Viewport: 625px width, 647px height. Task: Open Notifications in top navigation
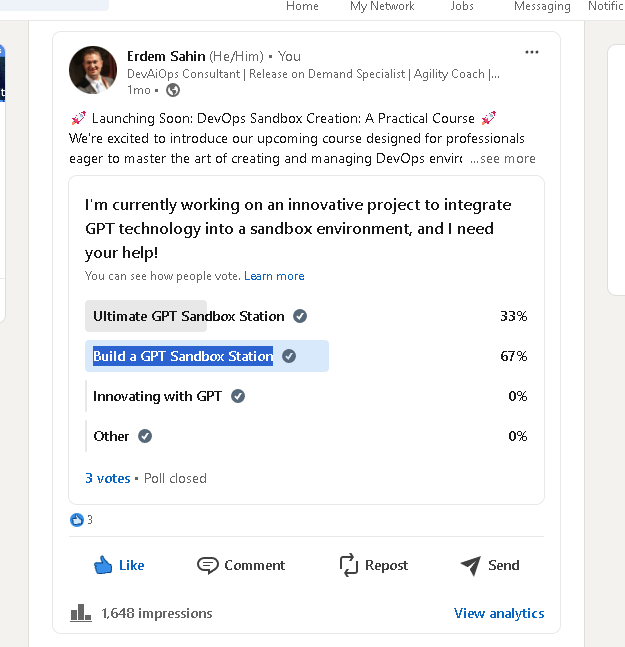(x=606, y=6)
